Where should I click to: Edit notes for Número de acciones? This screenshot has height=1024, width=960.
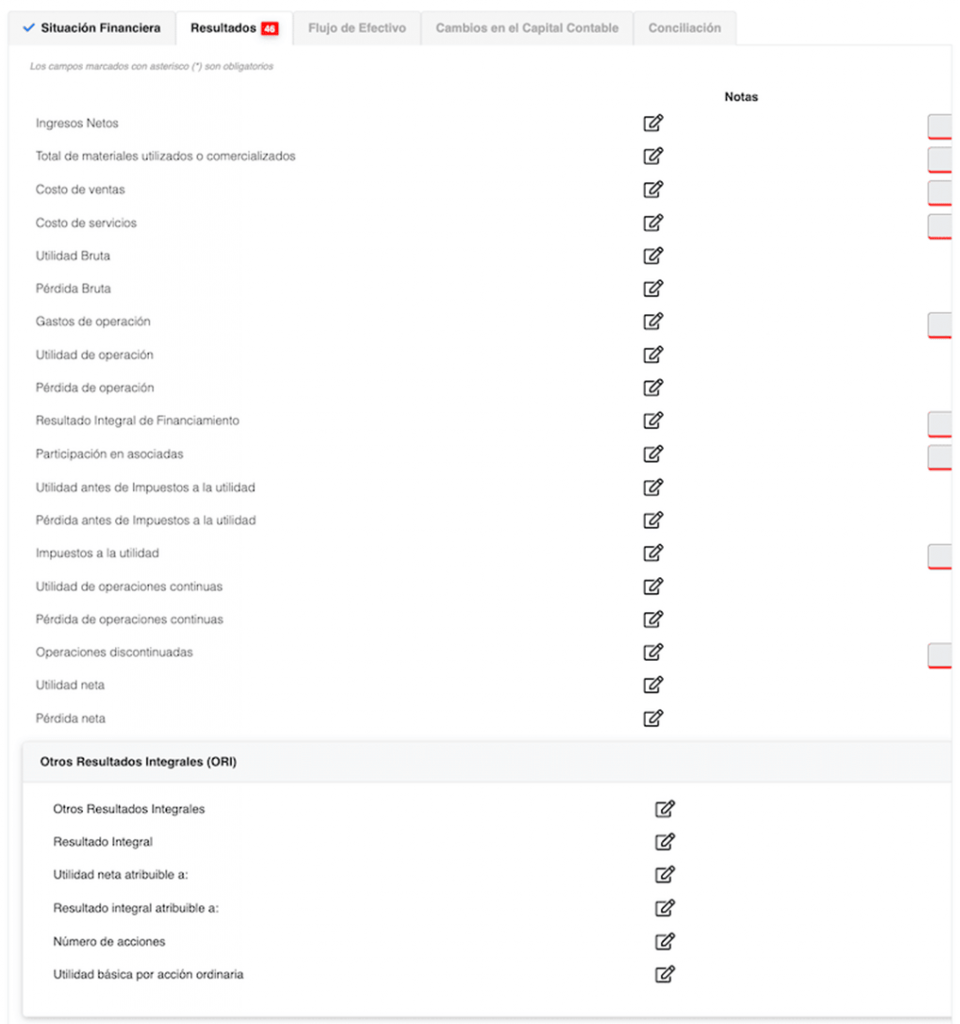pos(665,942)
